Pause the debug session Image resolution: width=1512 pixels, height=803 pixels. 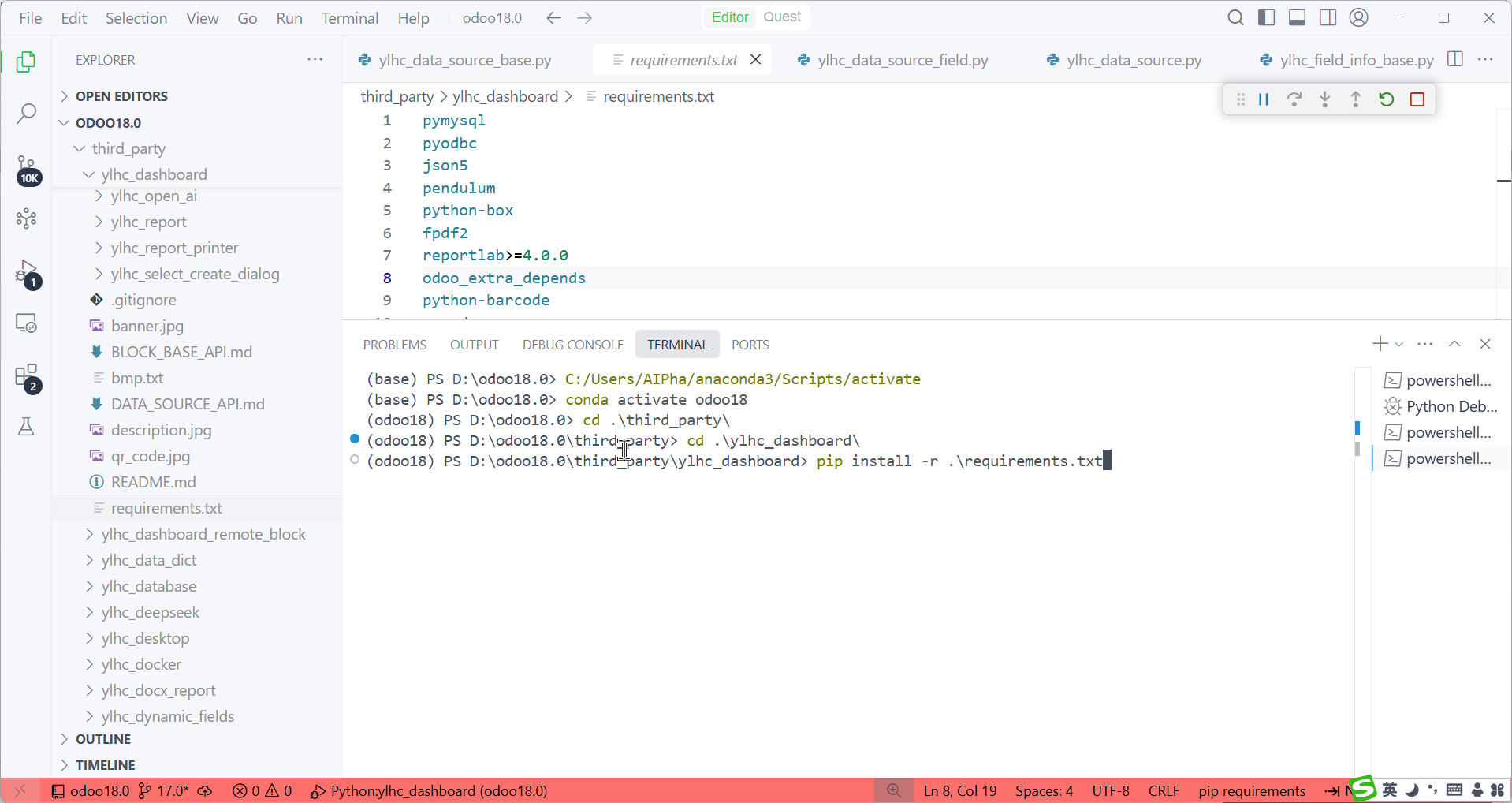1264,99
